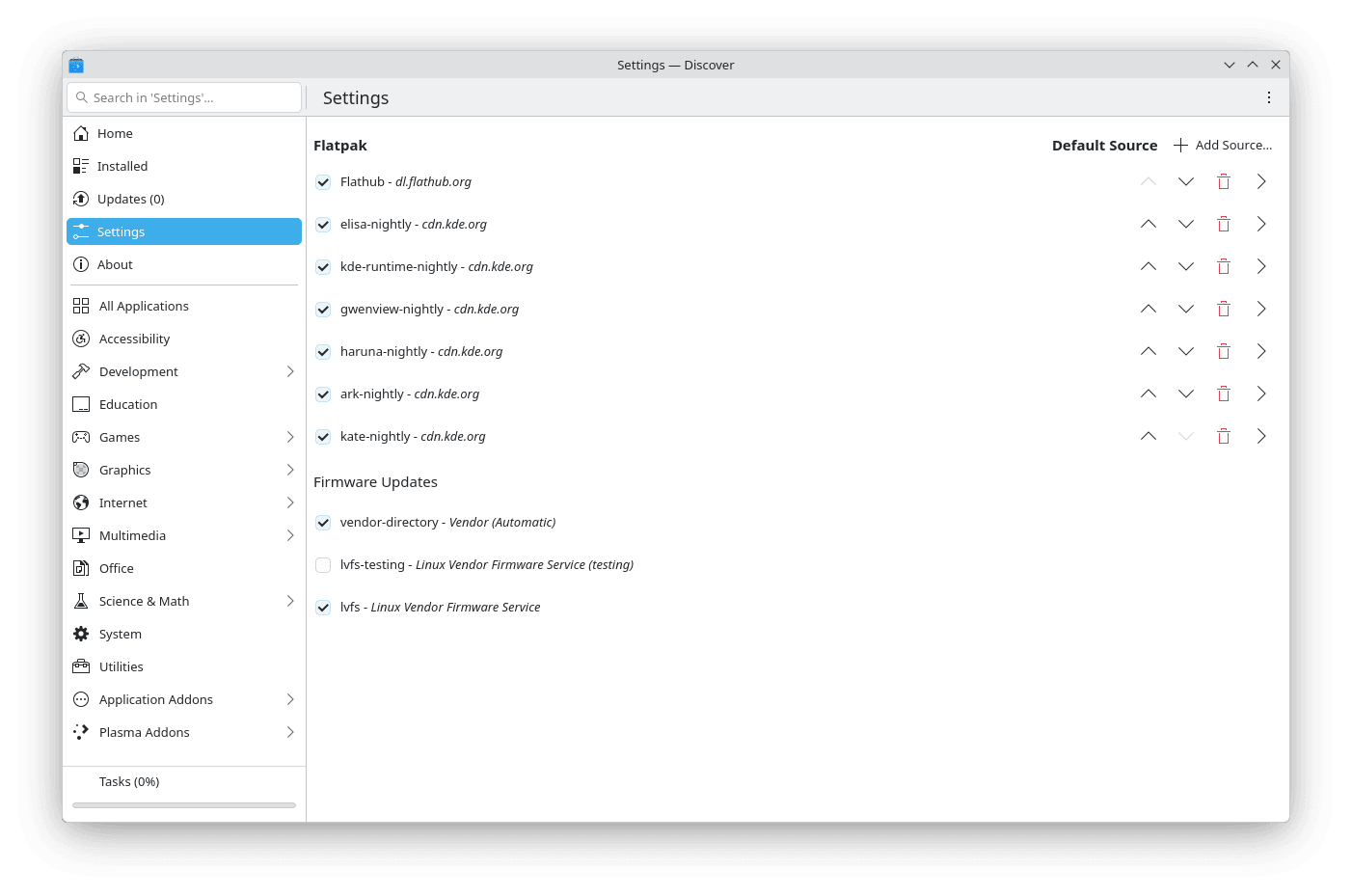Open the Education category
Viewport: 1352px width, 896px height.
[x=184, y=404]
